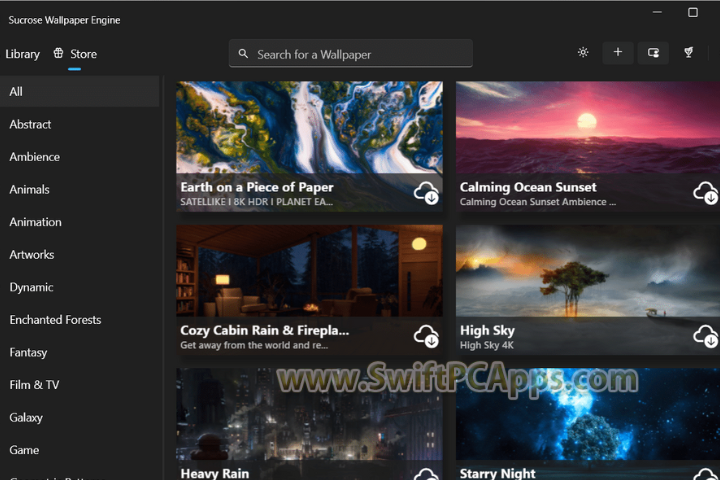This screenshot has height=480, width=720.
Task: Click the globe icon beside Store
Action: pyautogui.click(x=58, y=53)
